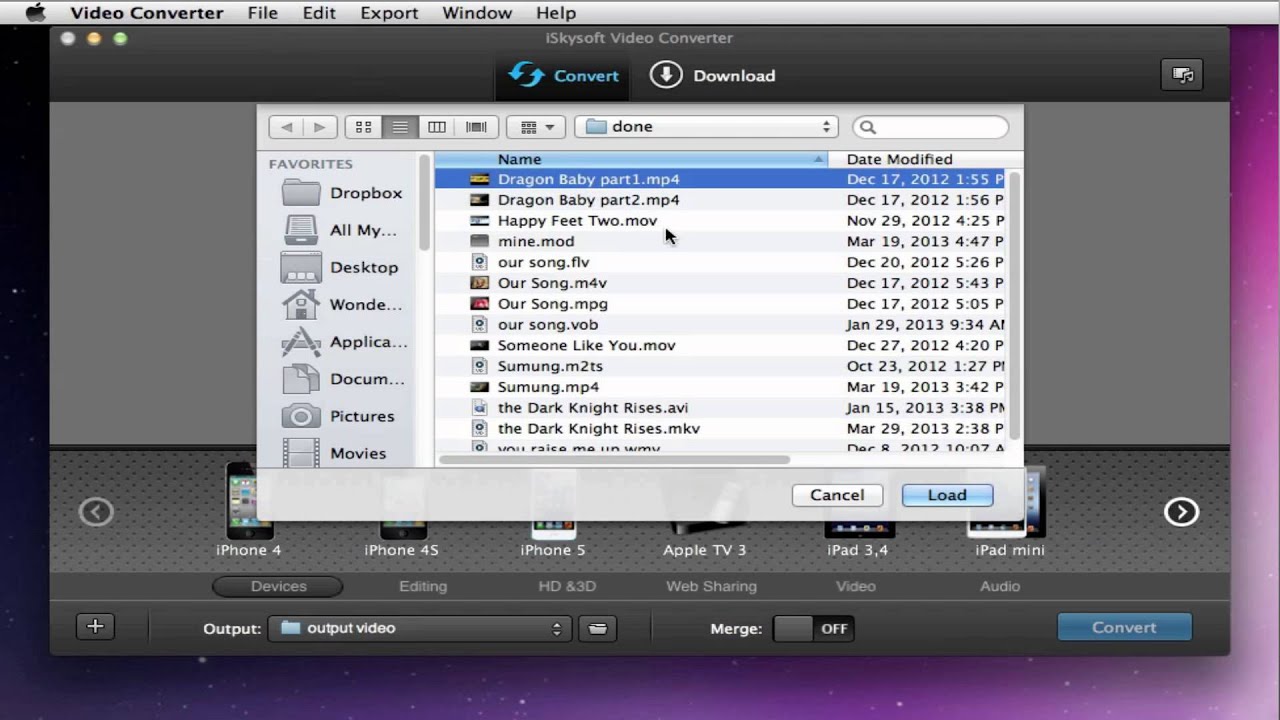Sort files by Name column header
1280x720 pixels.
632,159
